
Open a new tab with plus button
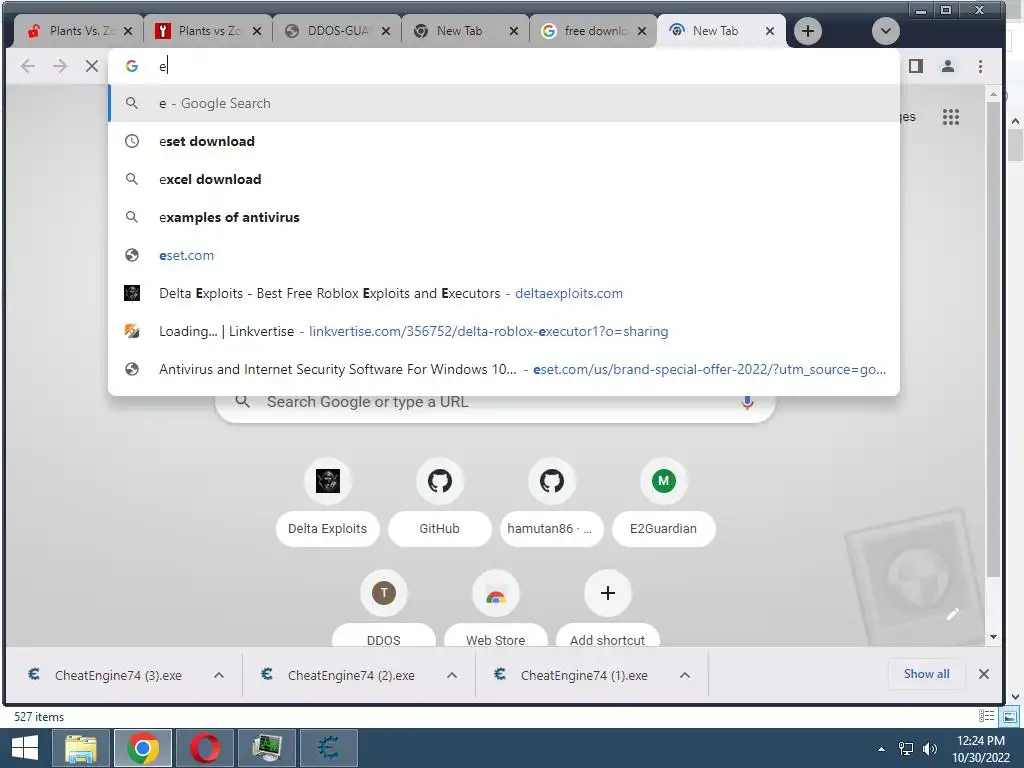808,31
